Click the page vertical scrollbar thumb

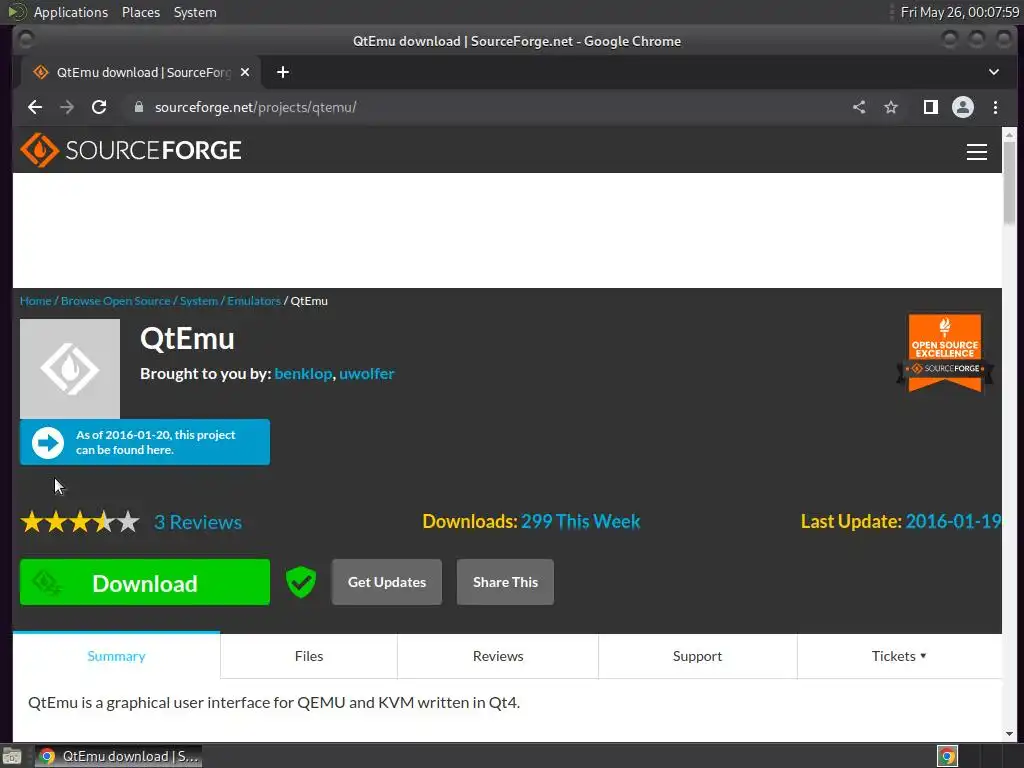[1009, 182]
